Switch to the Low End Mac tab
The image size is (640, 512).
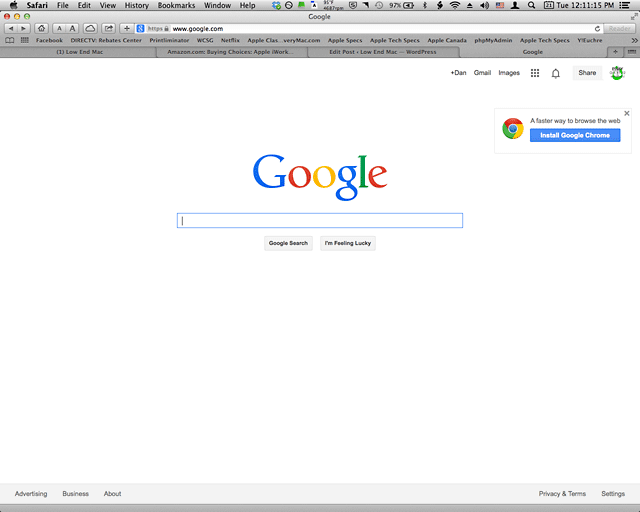pyautogui.click(x=79, y=52)
